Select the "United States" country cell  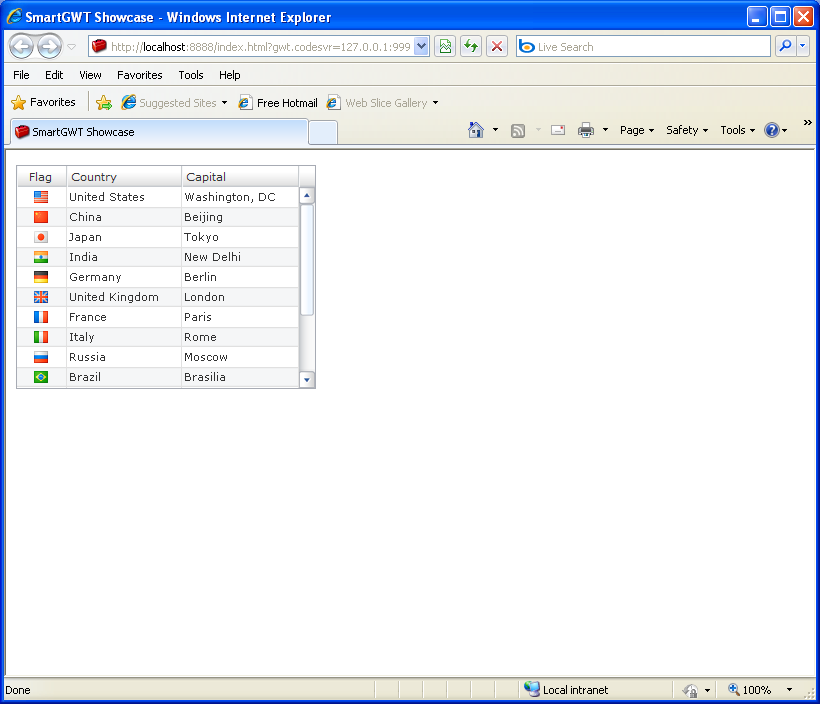[124, 197]
